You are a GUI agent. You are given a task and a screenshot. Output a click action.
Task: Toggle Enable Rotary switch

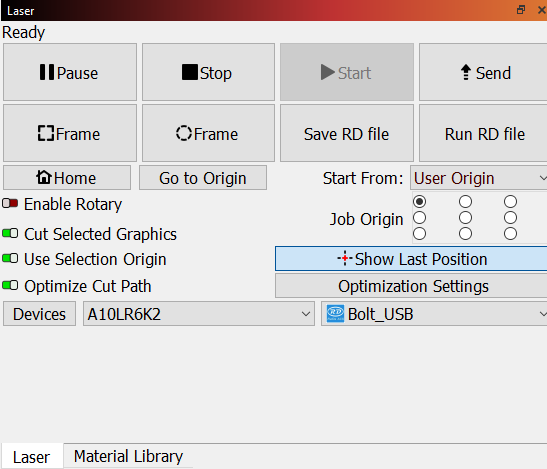10,203
